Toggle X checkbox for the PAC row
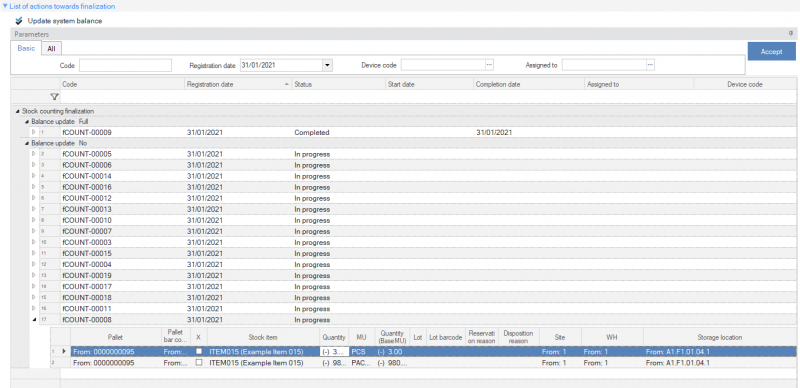This screenshot has height=388, width=800. [x=199, y=363]
